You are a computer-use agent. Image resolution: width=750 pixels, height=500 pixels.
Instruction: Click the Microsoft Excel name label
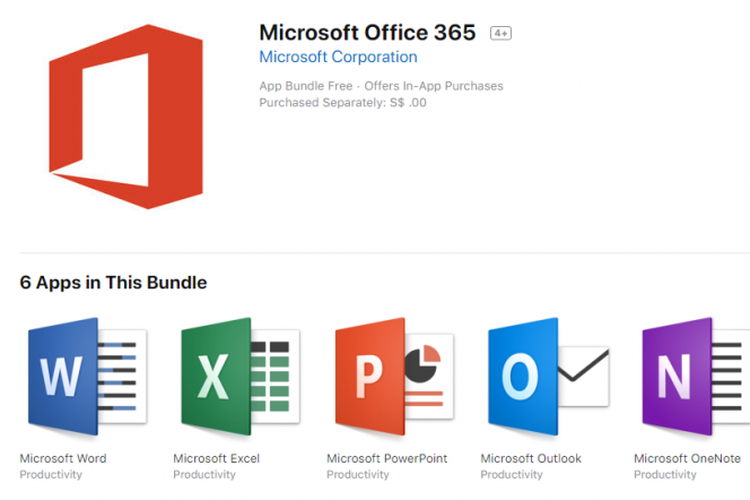(x=216, y=458)
